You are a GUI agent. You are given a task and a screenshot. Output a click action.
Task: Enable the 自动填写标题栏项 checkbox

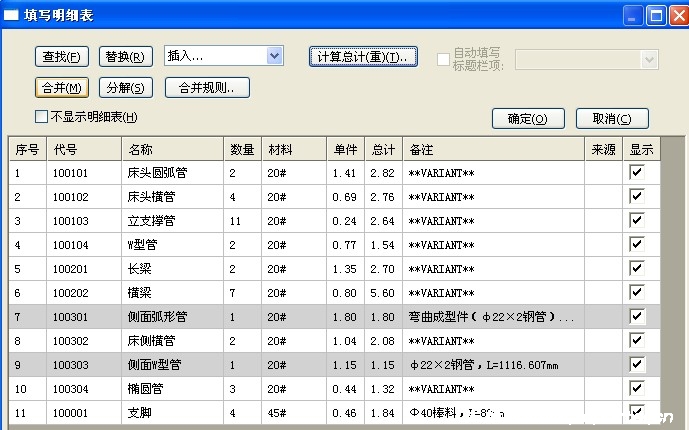pyautogui.click(x=443, y=59)
